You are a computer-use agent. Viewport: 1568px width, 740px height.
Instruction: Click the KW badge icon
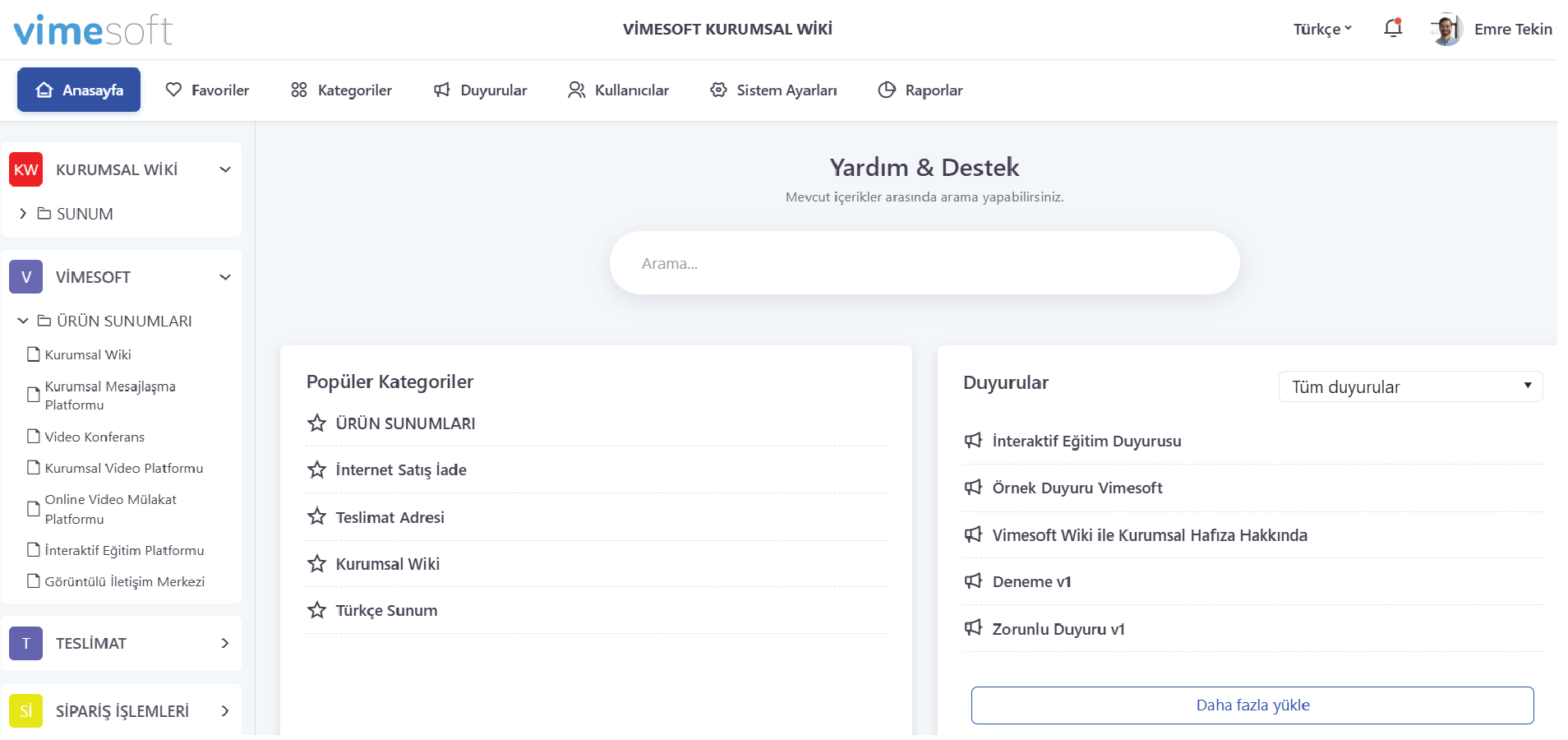26,169
